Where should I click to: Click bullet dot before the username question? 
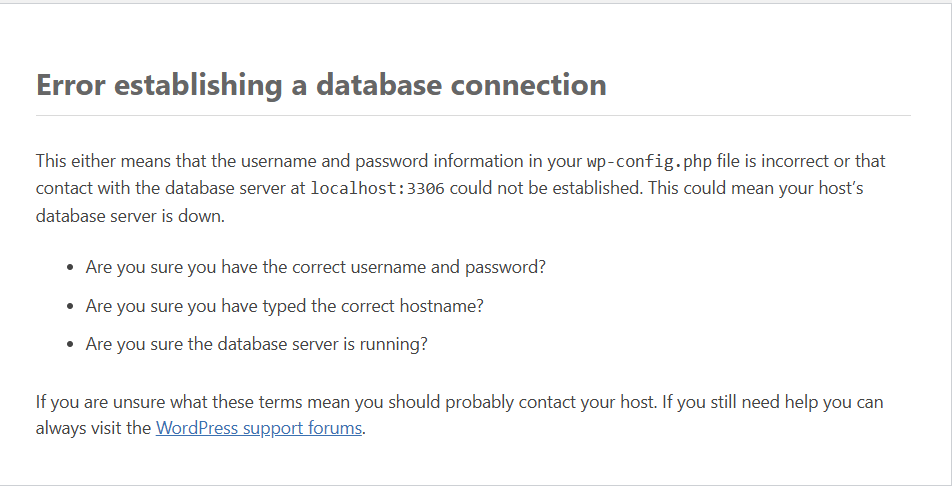tap(71, 268)
